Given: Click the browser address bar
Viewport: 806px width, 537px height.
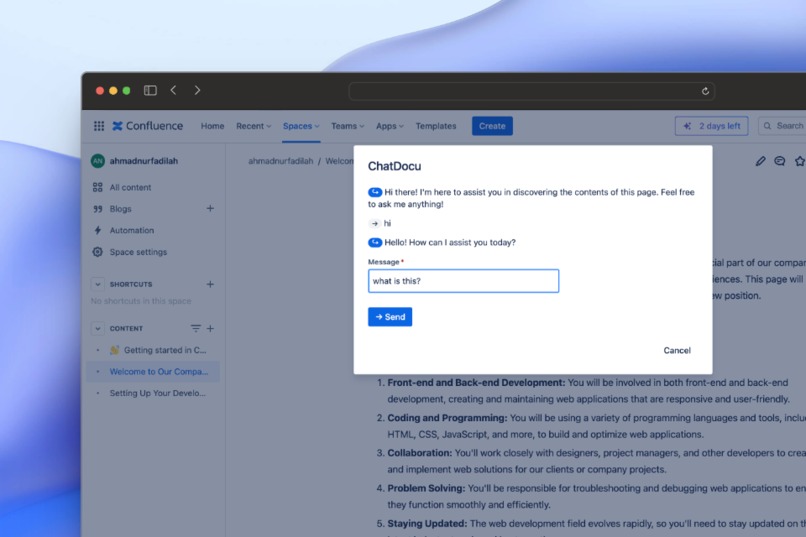Looking at the screenshot, I should (x=532, y=91).
